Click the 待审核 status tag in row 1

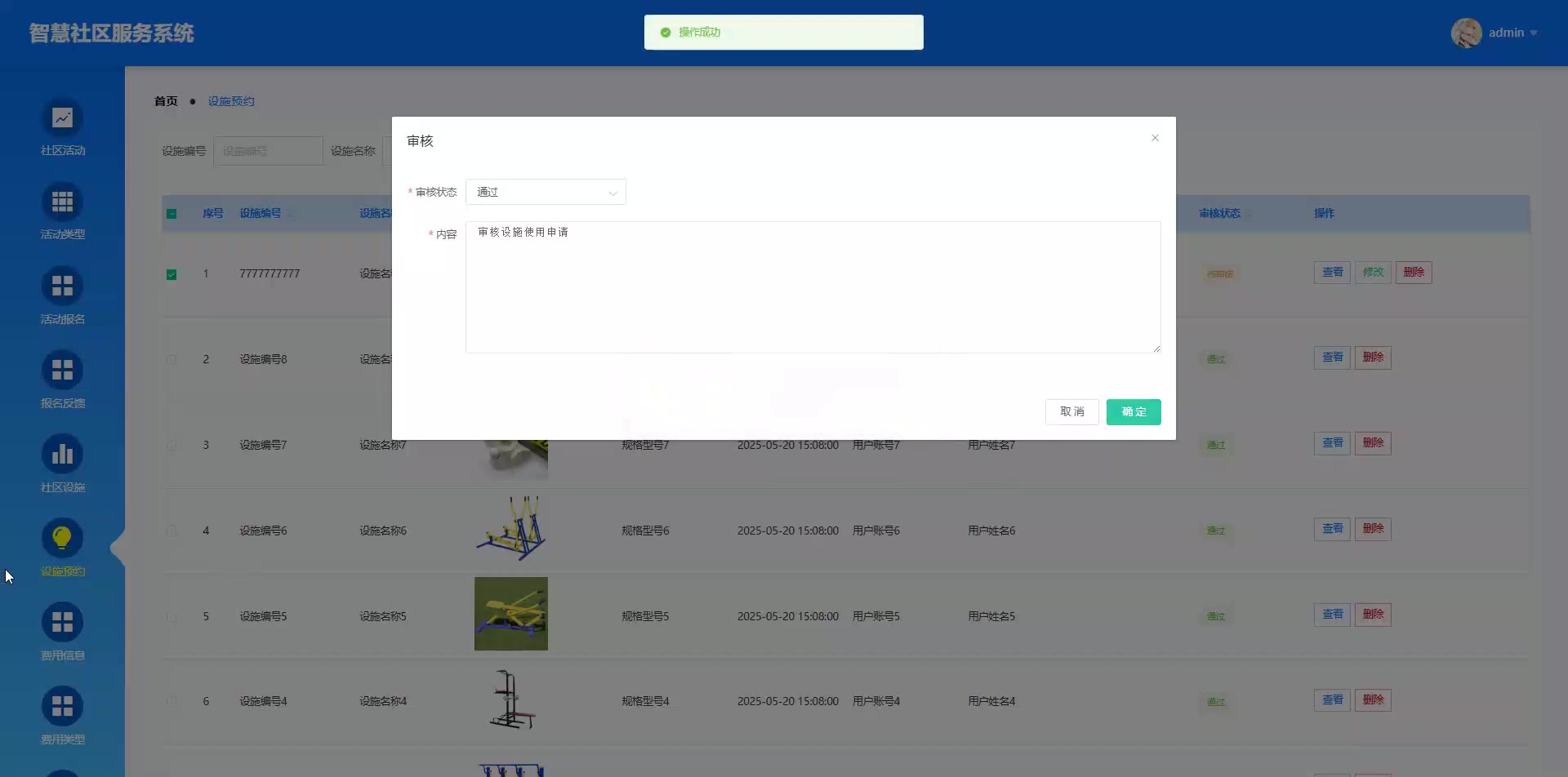[x=1219, y=274]
